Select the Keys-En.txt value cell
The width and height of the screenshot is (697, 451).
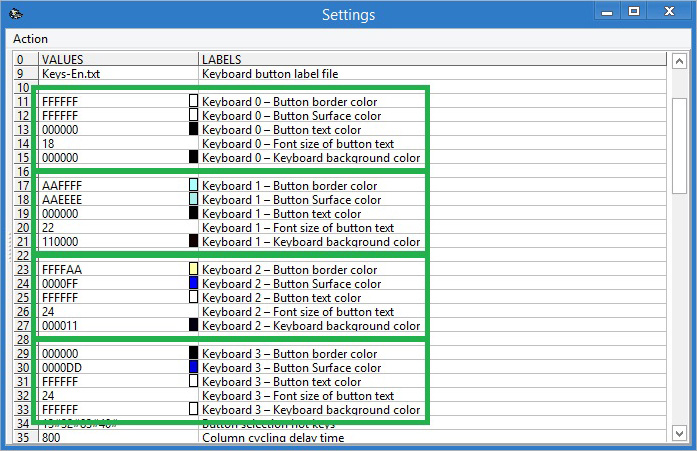(x=119, y=74)
